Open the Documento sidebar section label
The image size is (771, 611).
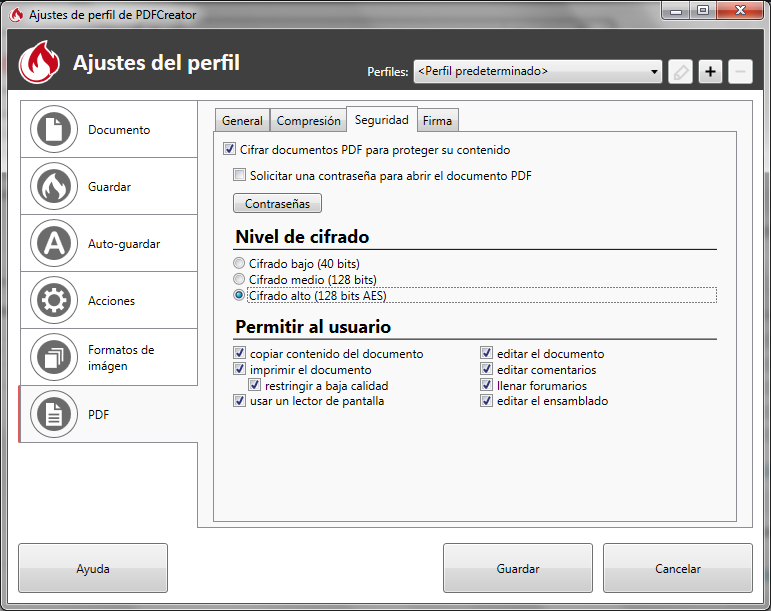click(x=119, y=130)
